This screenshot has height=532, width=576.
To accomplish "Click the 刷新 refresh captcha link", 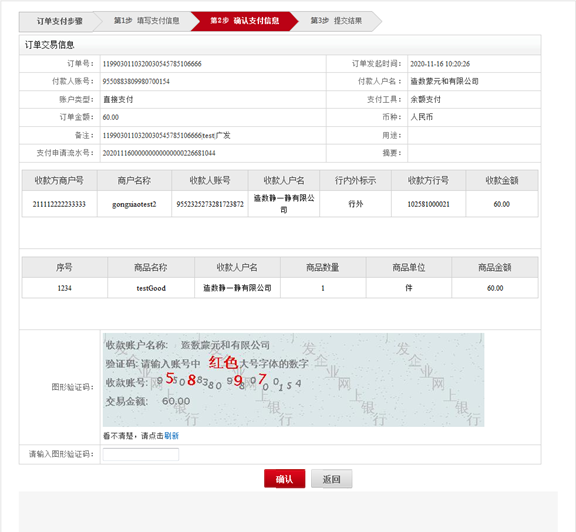I will (x=172, y=436).
